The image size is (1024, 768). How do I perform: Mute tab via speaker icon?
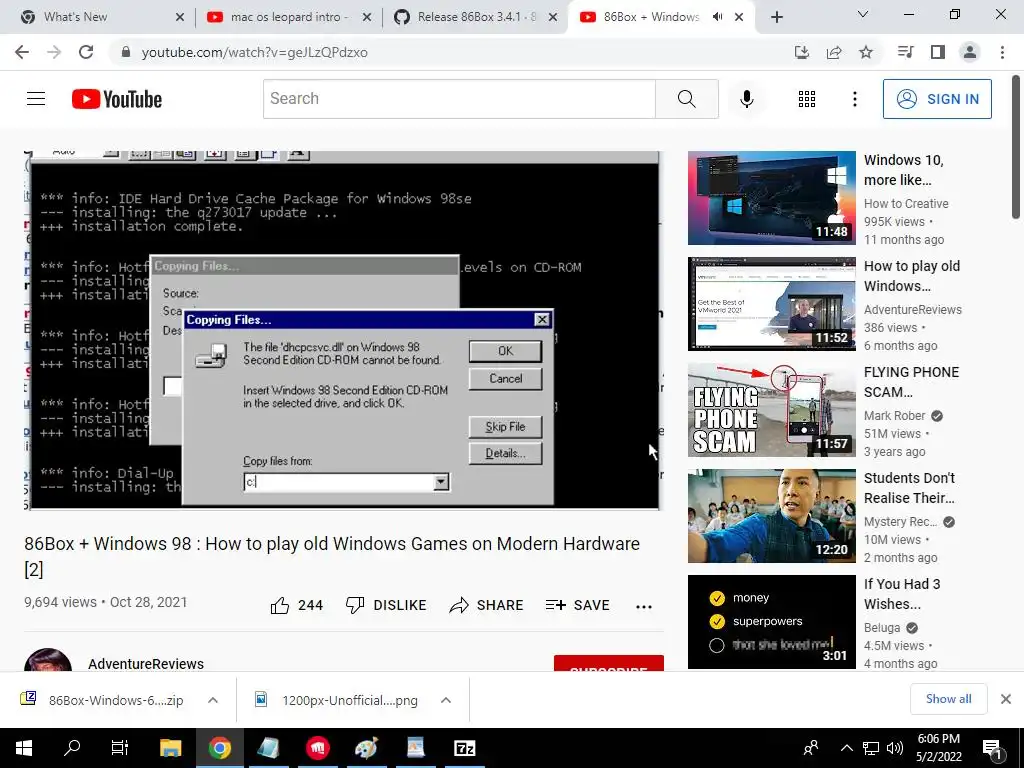[x=717, y=17]
